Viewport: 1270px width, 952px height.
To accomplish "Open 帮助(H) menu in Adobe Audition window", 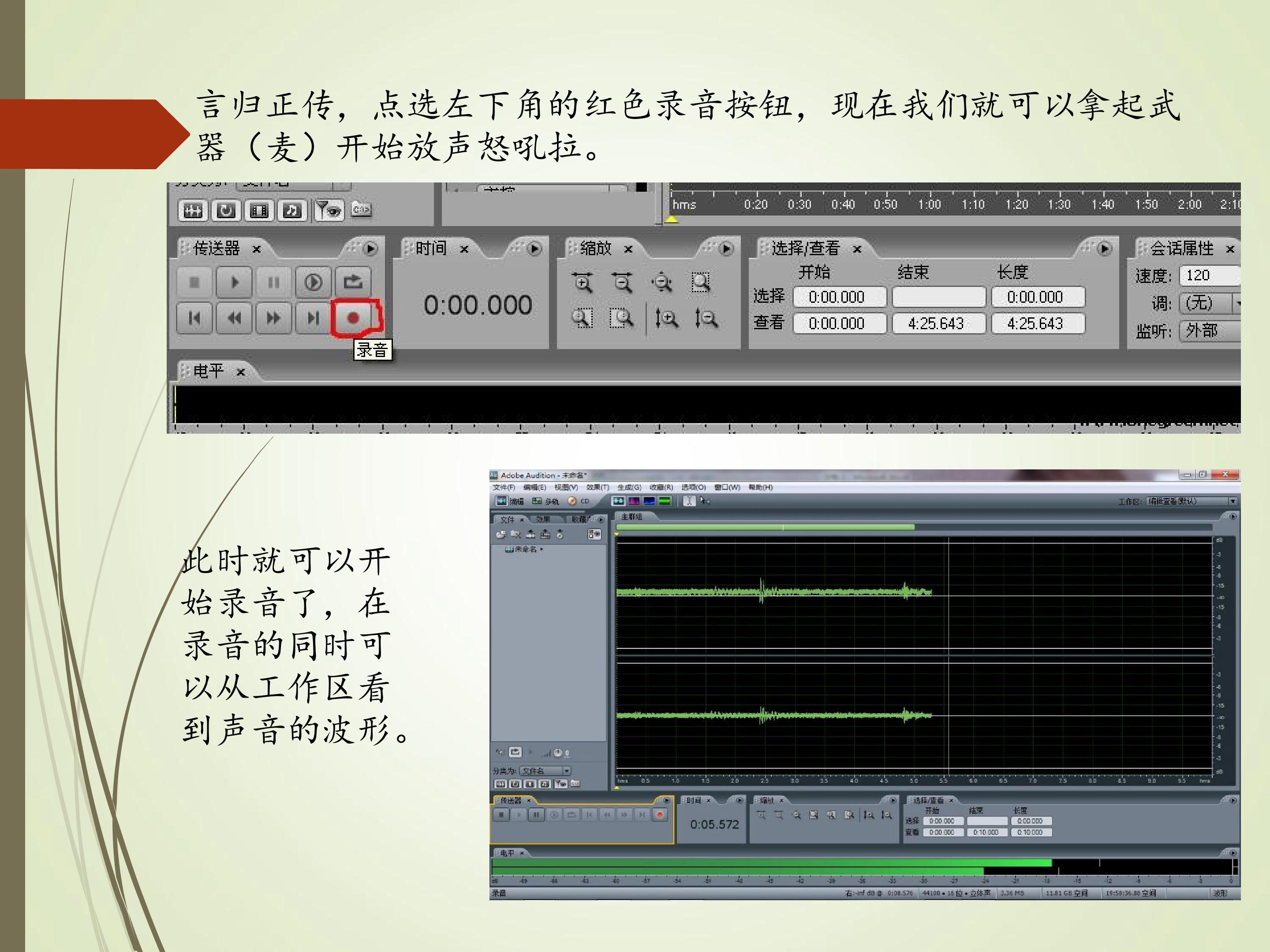I will click(x=761, y=487).
